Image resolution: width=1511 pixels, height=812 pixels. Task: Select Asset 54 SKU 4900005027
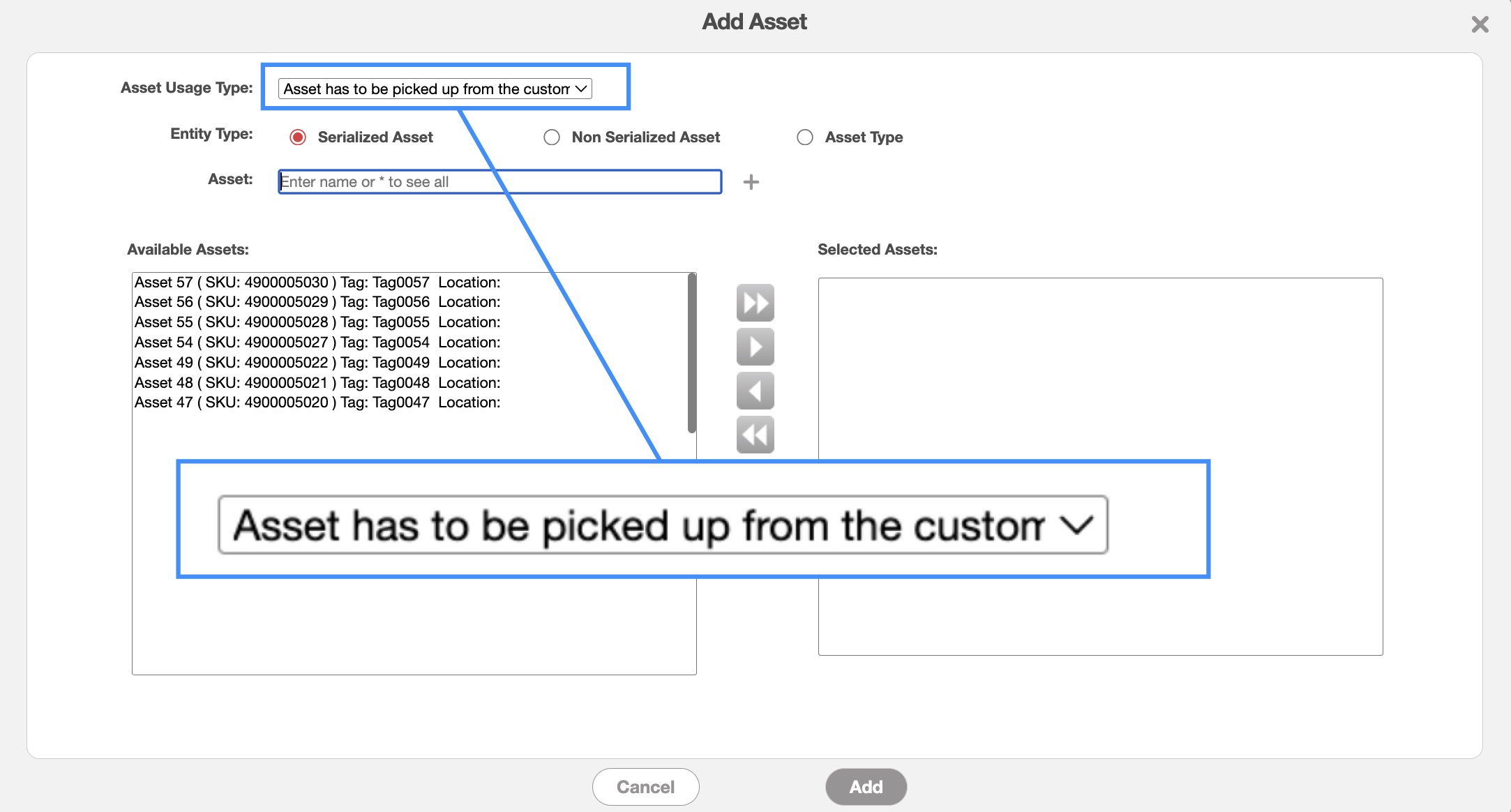pyautogui.click(x=317, y=343)
